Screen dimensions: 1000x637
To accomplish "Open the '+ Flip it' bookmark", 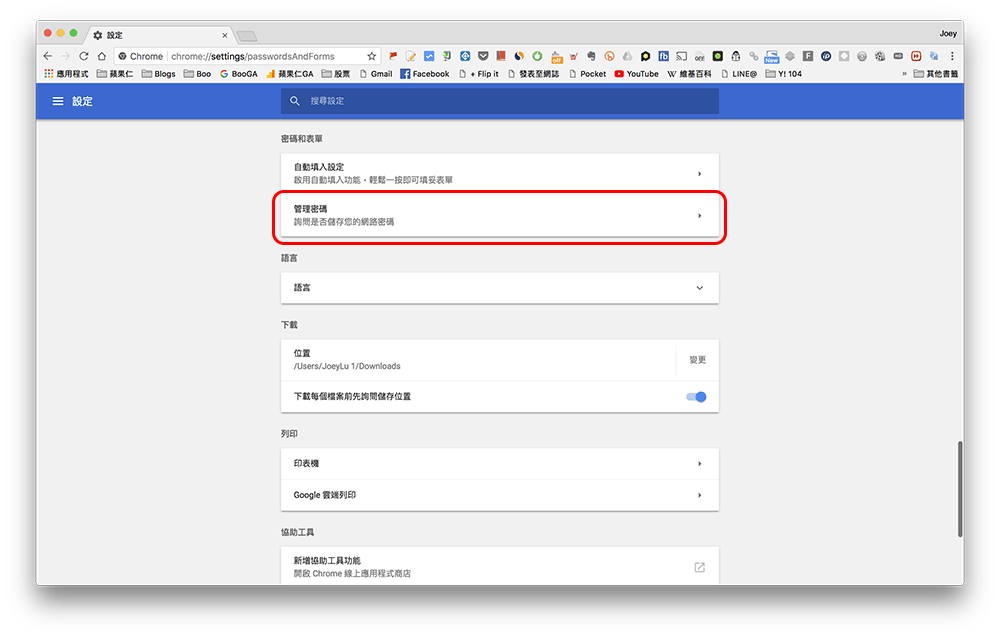I will (x=478, y=74).
